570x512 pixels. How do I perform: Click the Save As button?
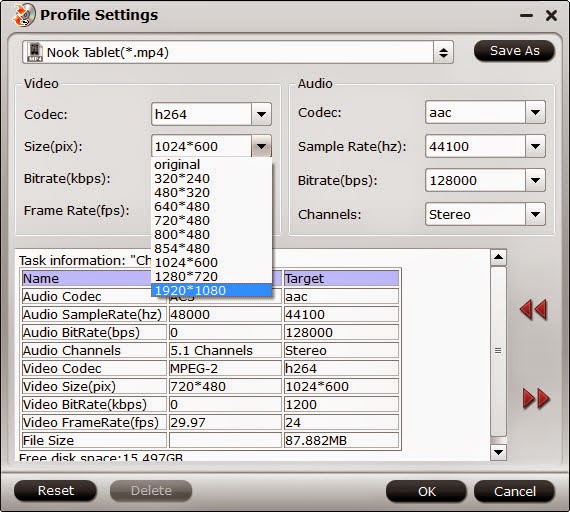coord(514,51)
